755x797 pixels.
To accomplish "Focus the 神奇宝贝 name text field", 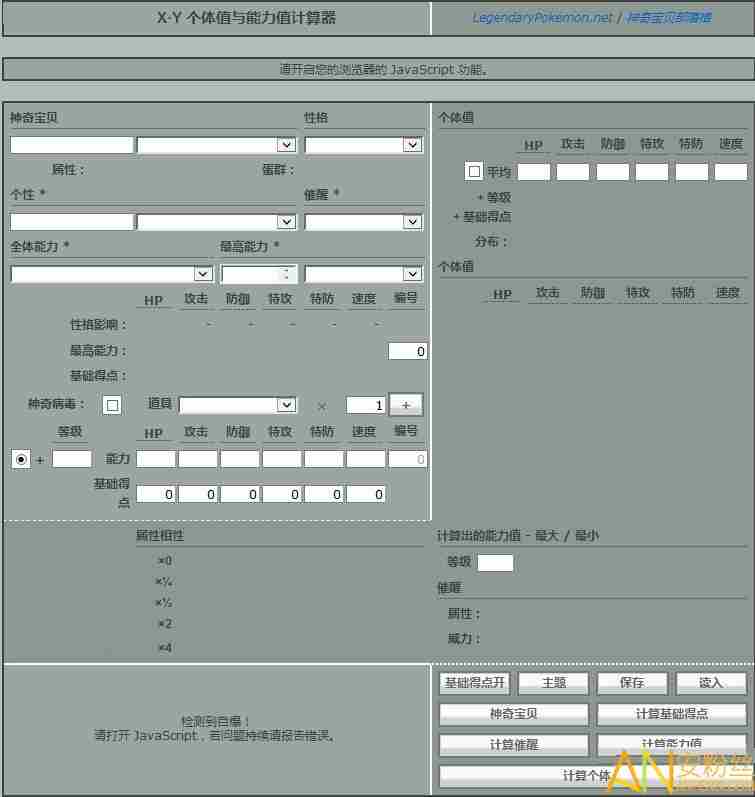I will pyautogui.click(x=72, y=145).
